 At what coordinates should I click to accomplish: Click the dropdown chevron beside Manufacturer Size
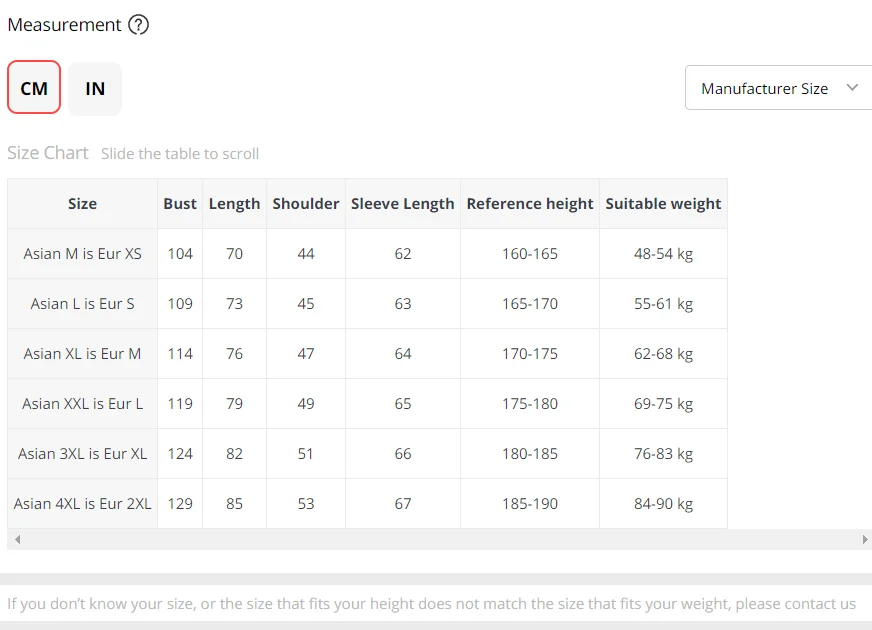[x=852, y=88]
